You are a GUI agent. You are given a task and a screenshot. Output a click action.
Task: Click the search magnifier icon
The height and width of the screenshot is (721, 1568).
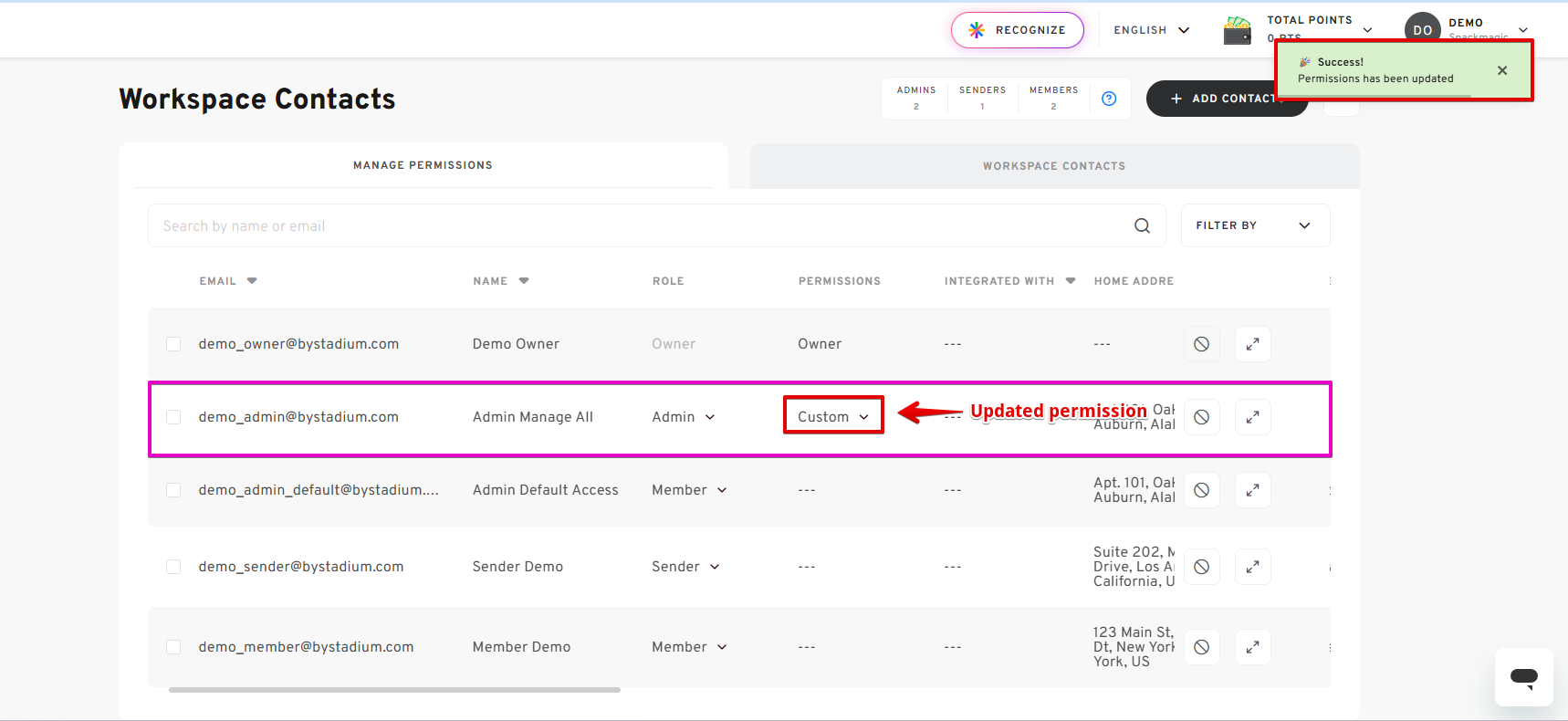(x=1142, y=225)
